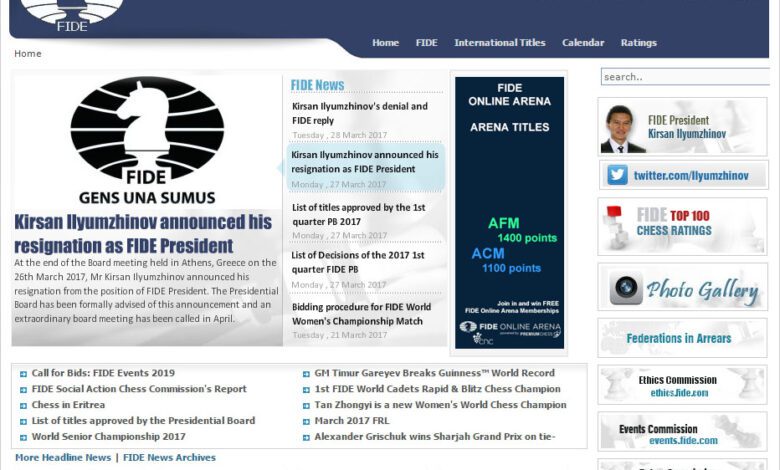Open 1st FIDE World Cadets Rapid & Blitz
780x470 pixels.
click(437, 389)
